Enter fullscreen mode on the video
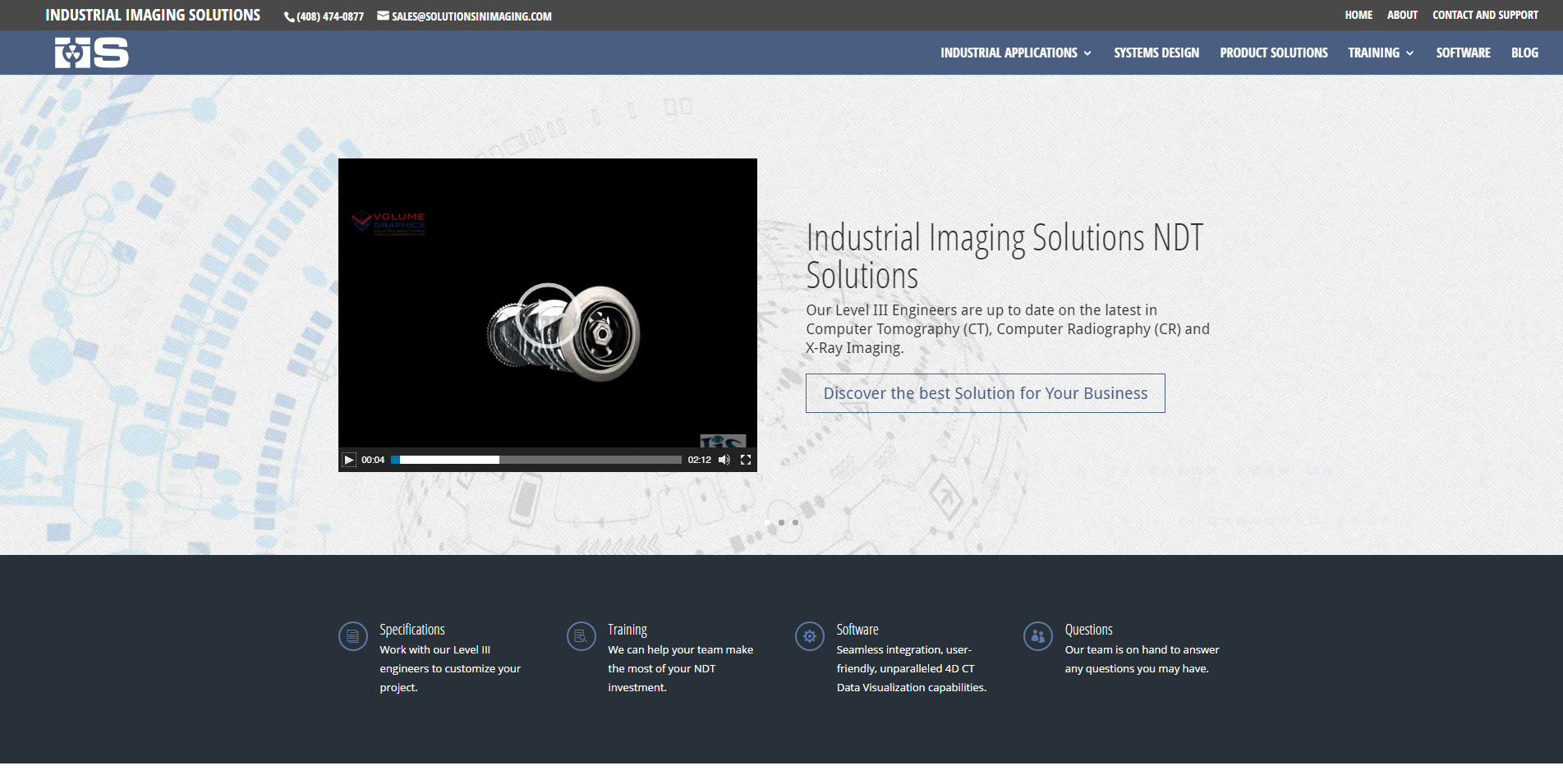The width and height of the screenshot is (1563, 784). click(746, 460)
